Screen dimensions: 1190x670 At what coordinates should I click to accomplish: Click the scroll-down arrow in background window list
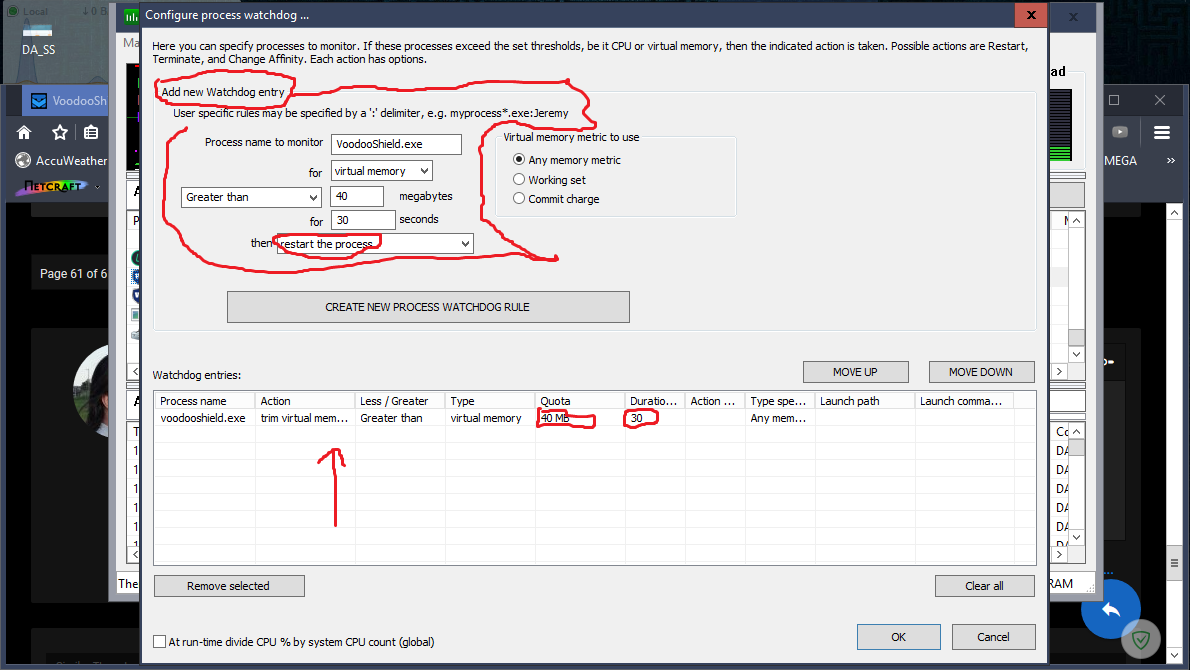coord(1076,354)
